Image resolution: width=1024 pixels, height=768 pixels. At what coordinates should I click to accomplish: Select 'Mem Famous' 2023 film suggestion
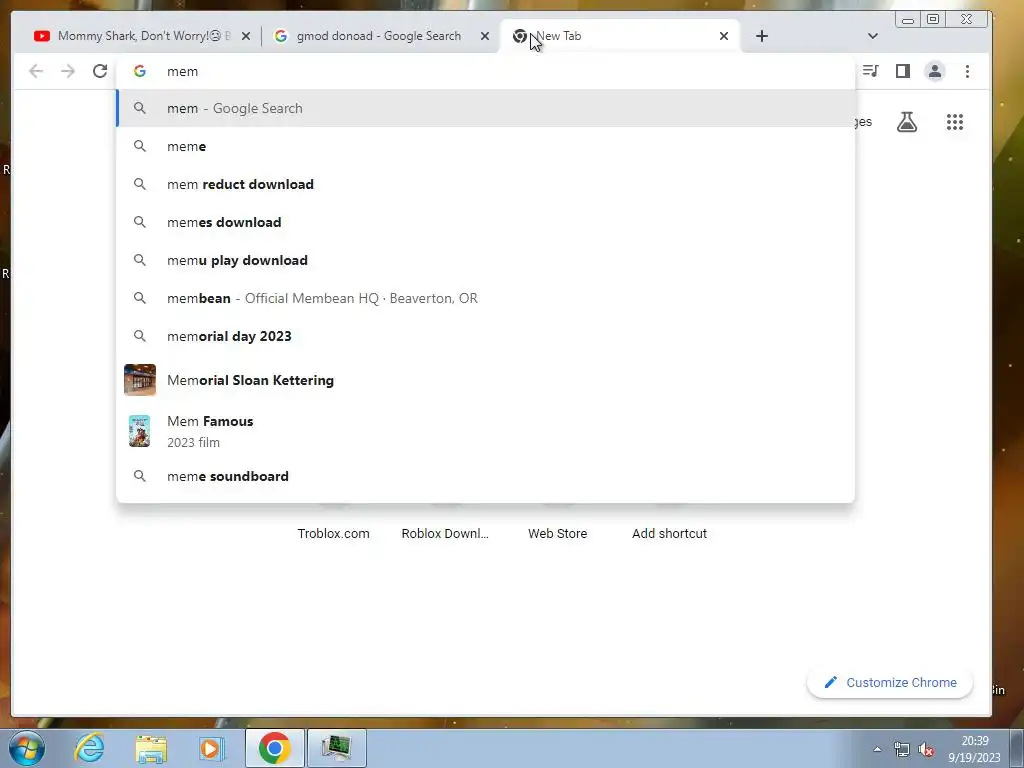point(485,431)
